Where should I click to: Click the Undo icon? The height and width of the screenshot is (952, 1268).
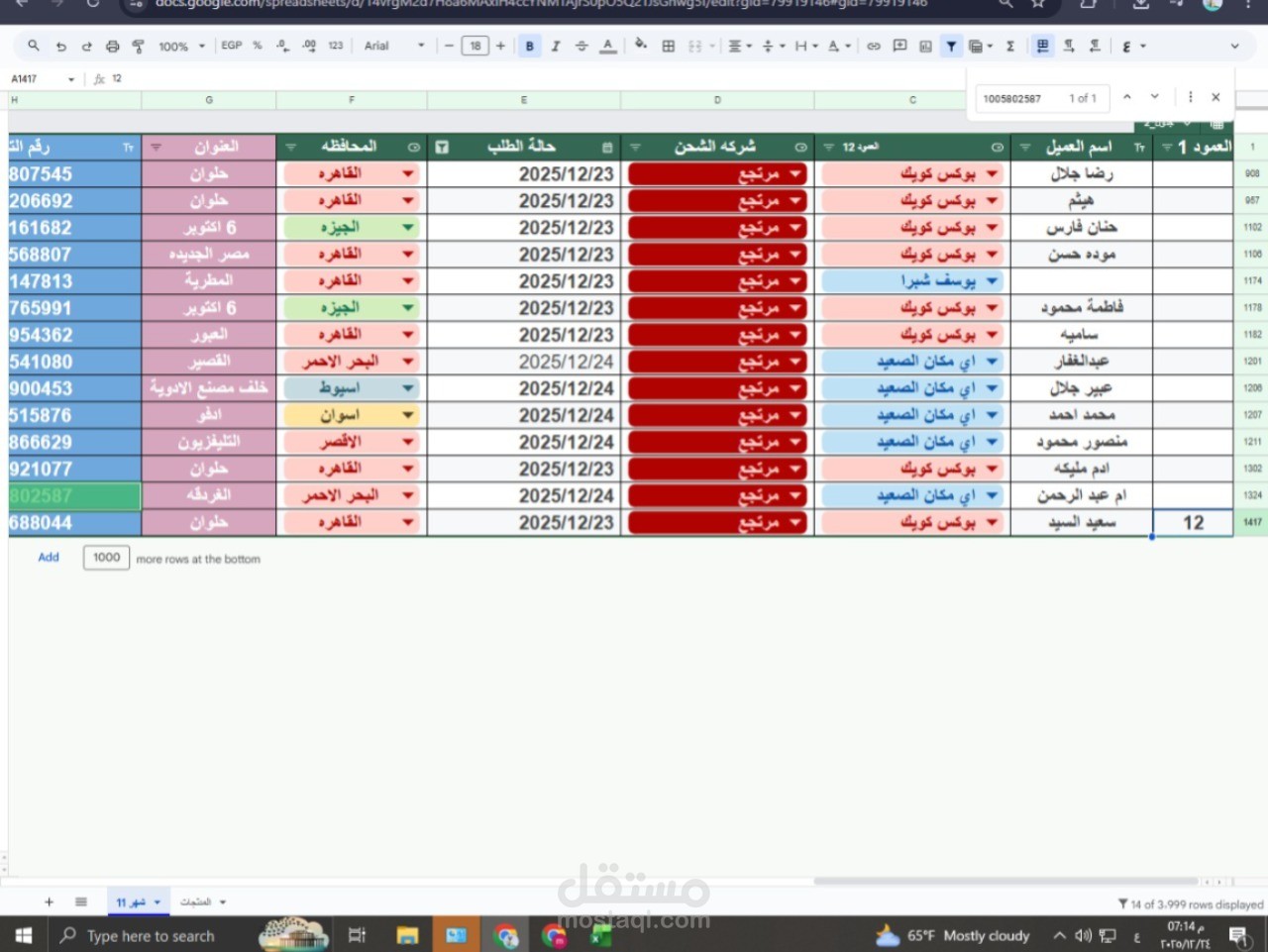59,46
